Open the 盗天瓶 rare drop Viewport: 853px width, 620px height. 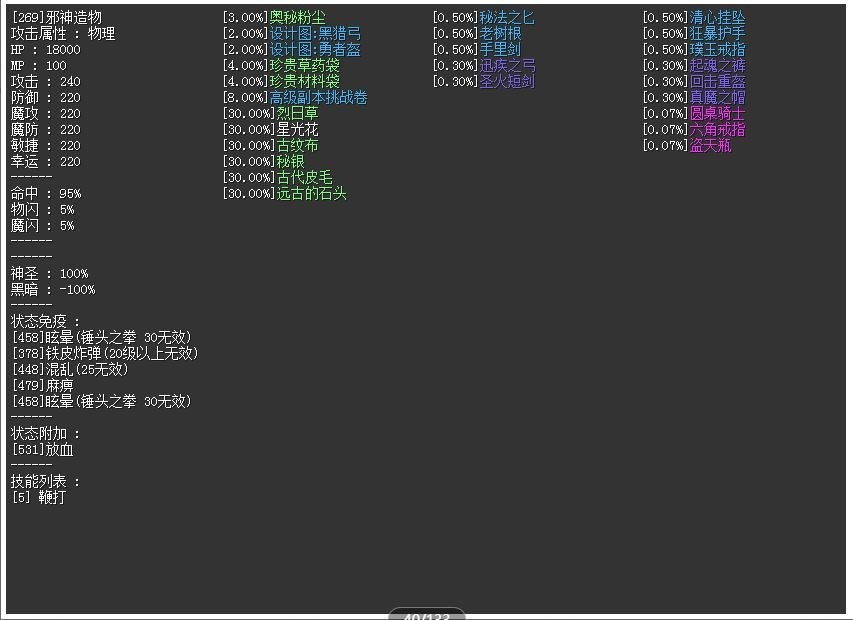point(710,145)
